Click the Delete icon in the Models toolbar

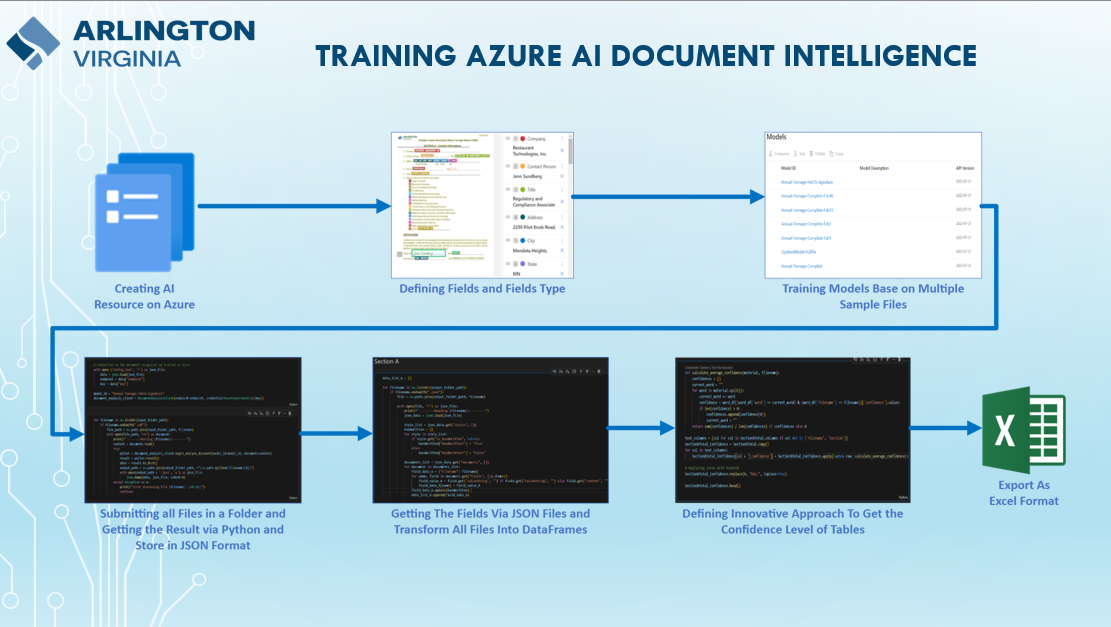(x=812, y=153)
